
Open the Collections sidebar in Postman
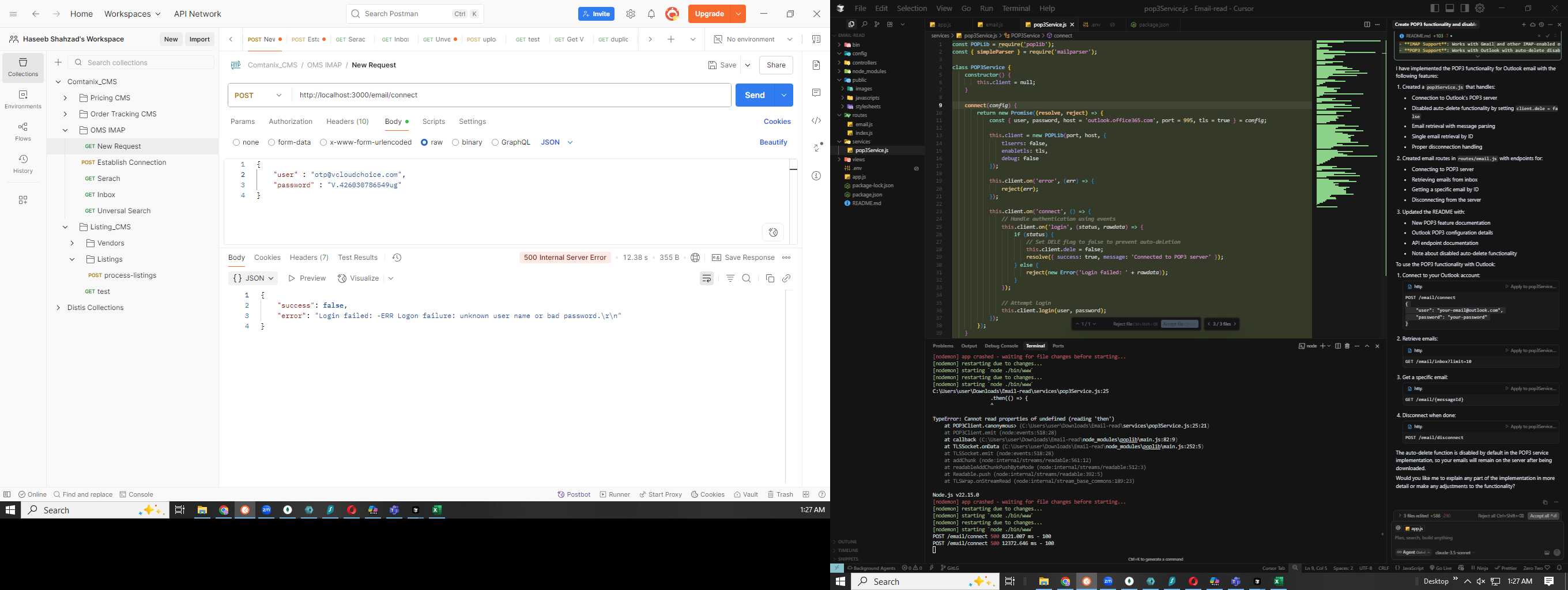[23, 67]
